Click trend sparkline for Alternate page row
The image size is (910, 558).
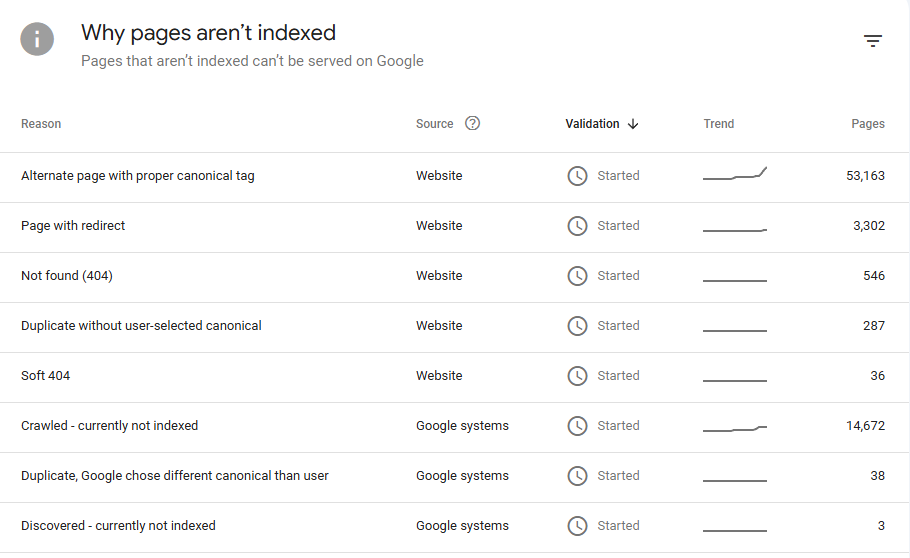coord(735,175)
